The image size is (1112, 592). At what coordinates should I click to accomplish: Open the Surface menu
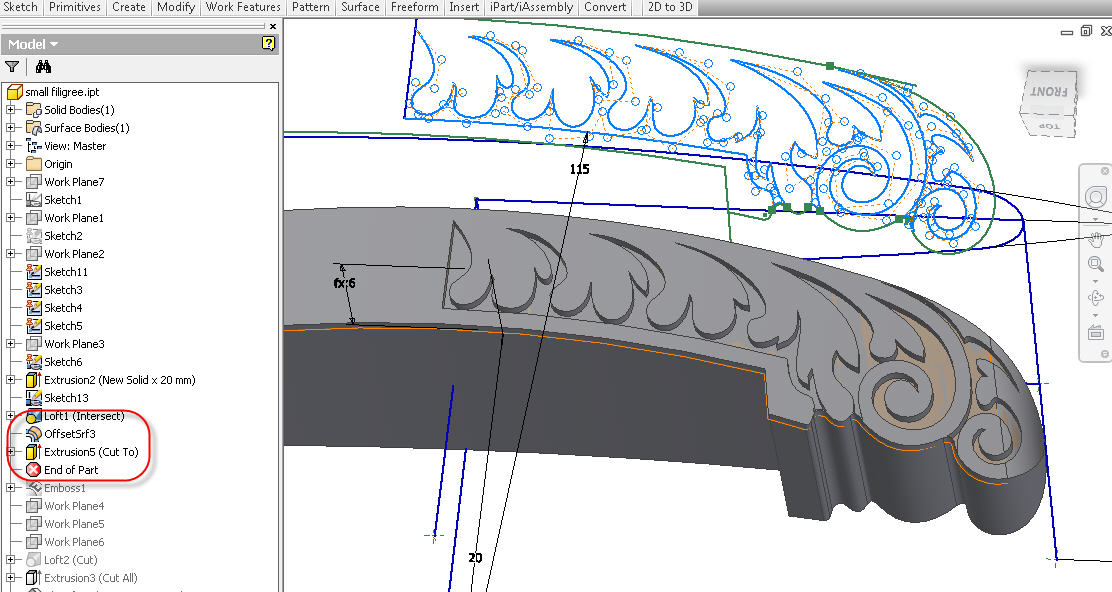point(359,7)
